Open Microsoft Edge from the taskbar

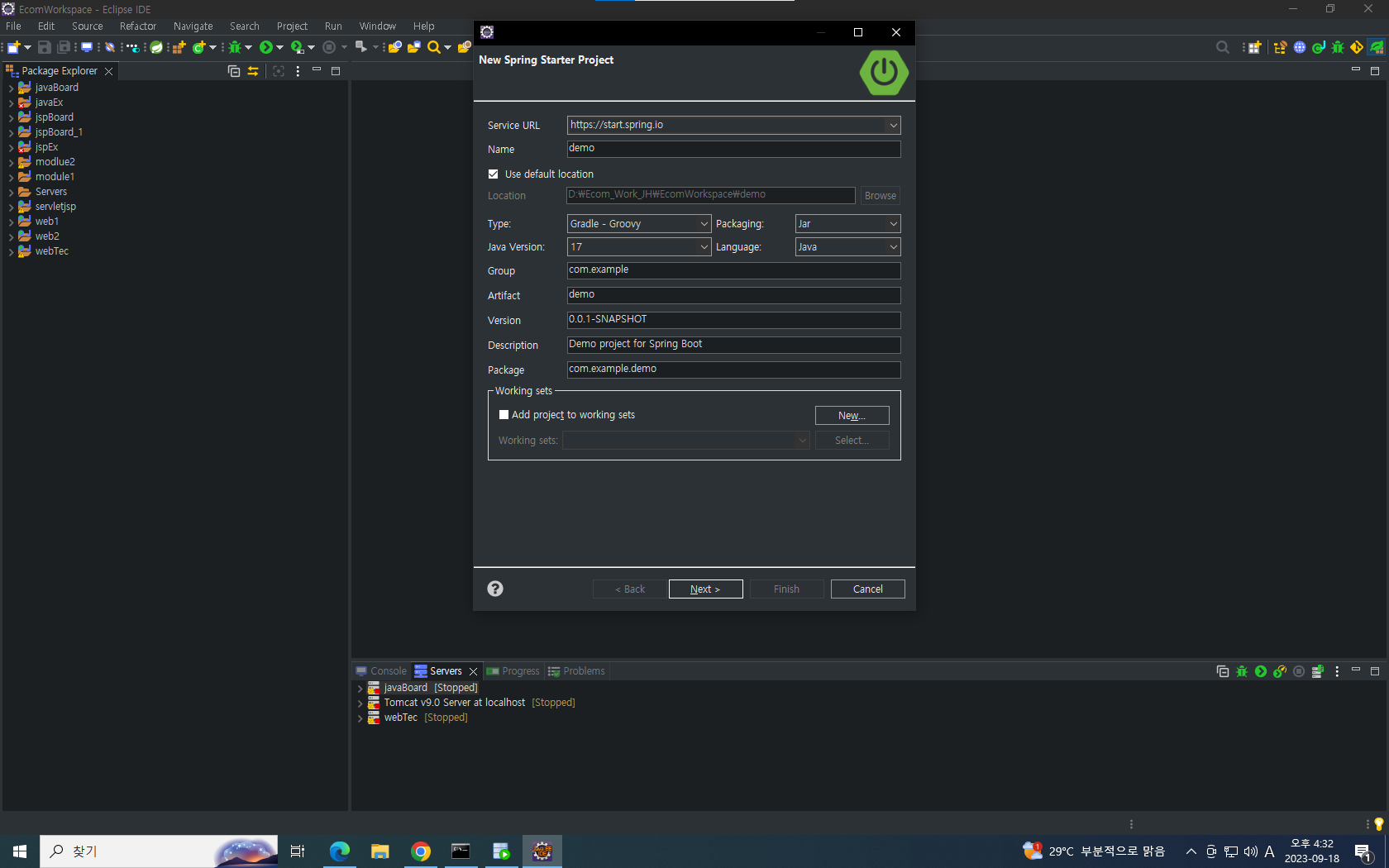coord(340,851)
